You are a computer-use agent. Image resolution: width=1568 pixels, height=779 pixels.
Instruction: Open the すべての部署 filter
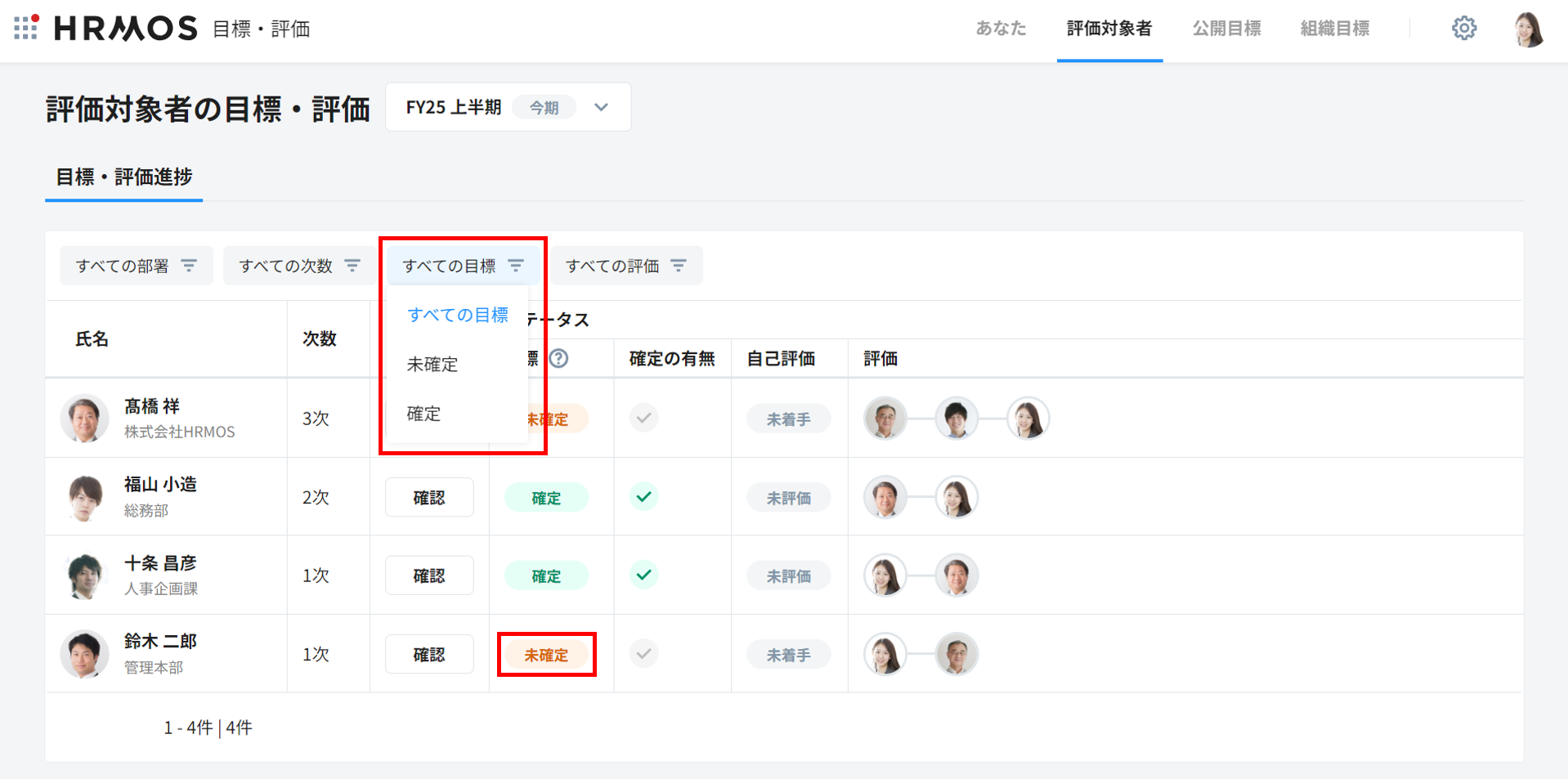tap(136, 266)
